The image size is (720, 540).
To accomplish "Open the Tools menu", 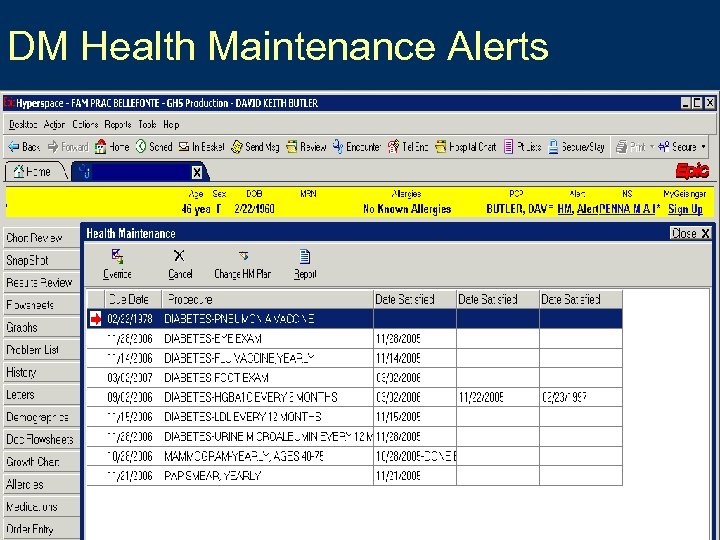I will pos(147,124).
